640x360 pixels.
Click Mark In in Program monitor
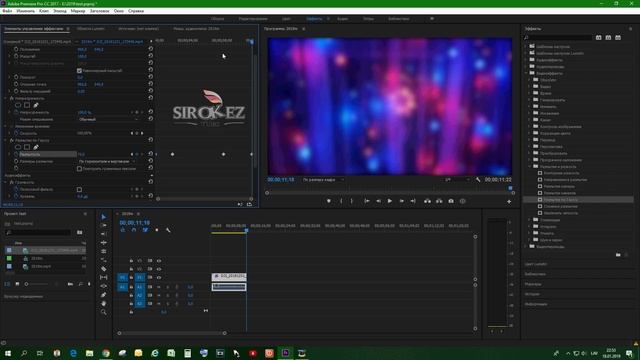coord(341,201)
